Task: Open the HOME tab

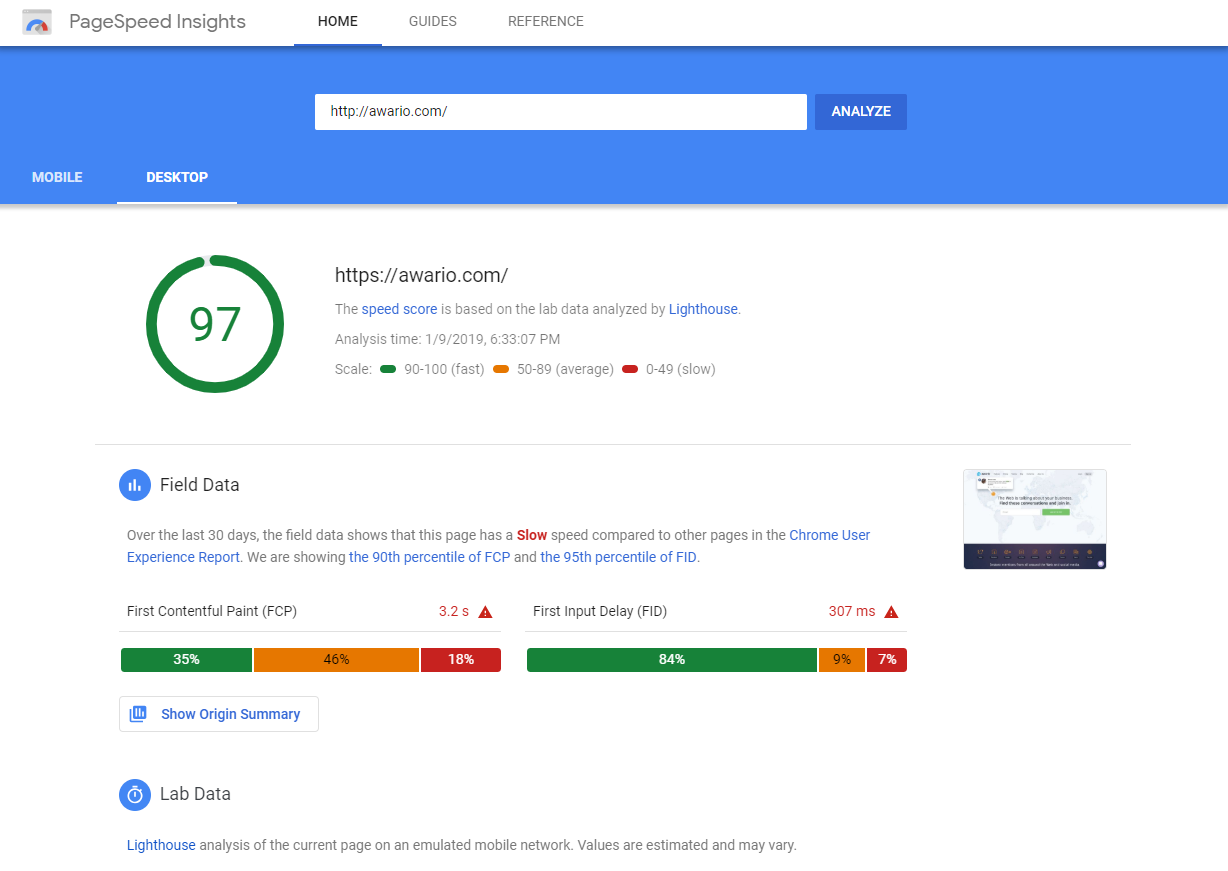Action: click(338, 22)
